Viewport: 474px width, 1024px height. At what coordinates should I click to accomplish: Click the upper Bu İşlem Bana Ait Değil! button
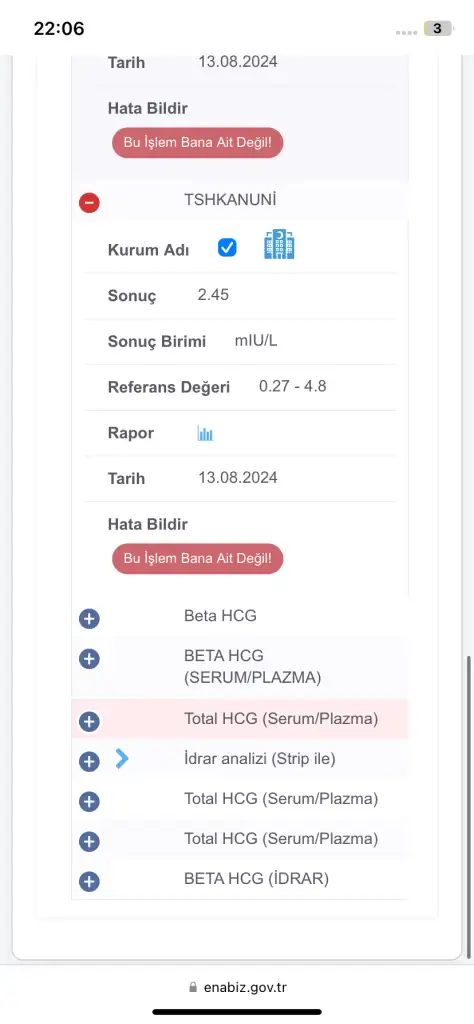tap(198, 142)
